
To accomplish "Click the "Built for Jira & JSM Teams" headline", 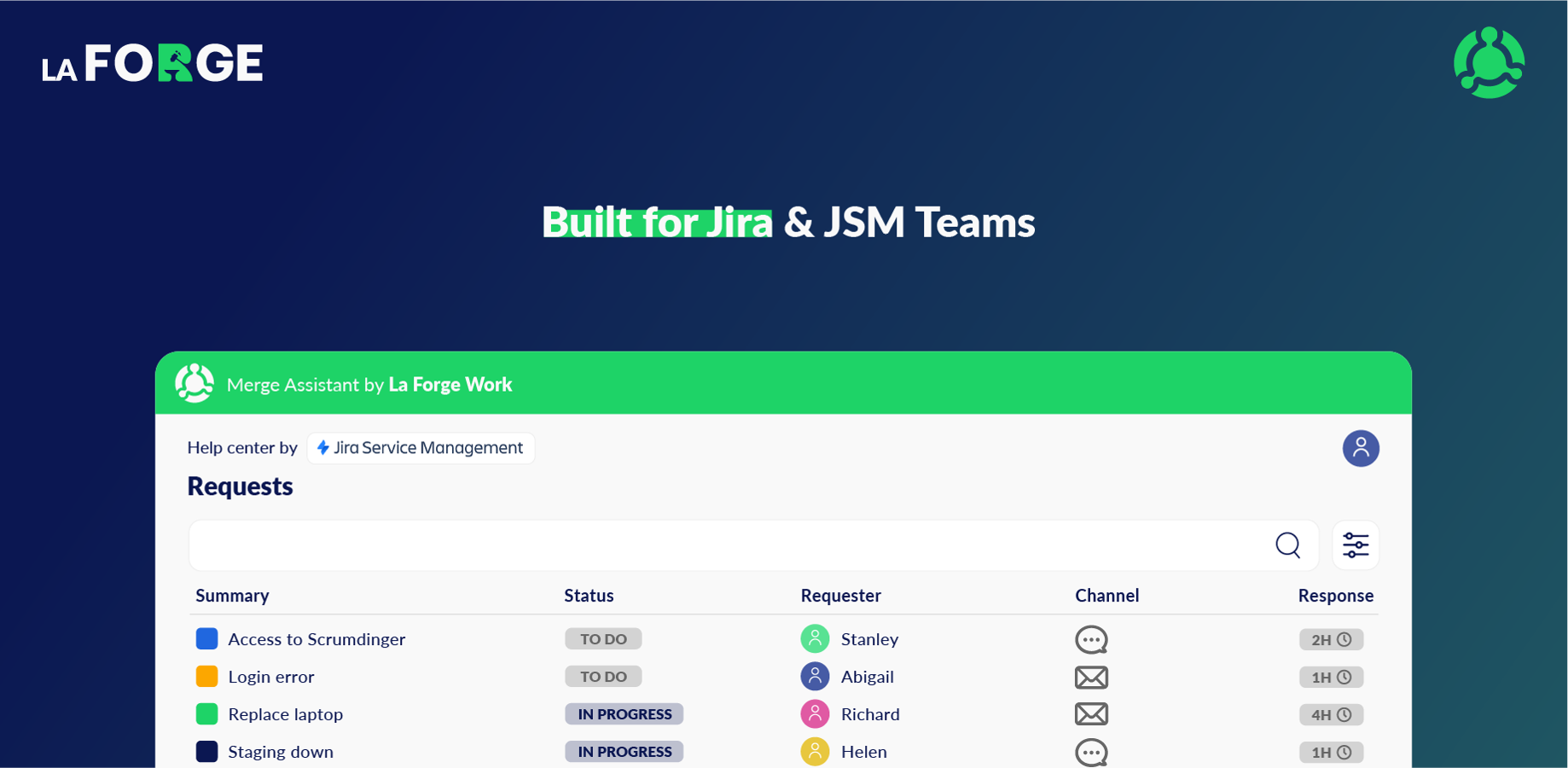I will pyautogui.click(x=788, y=223).
